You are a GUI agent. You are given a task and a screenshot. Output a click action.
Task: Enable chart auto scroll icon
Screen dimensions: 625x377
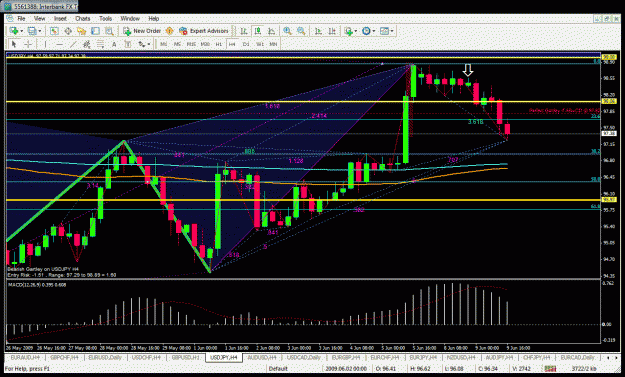tap(318, 31)
